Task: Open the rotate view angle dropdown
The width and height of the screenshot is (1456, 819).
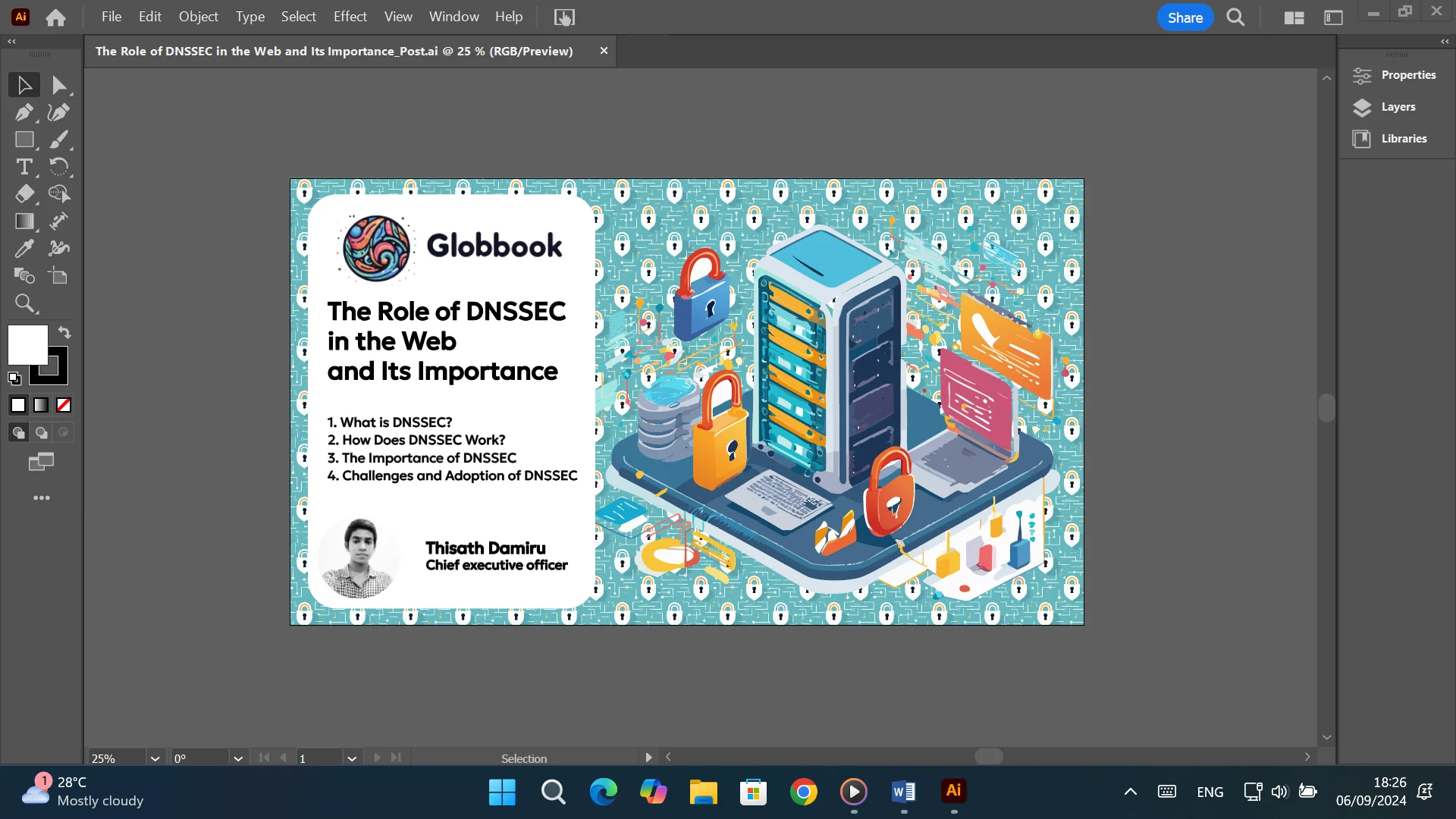Action: coord(238,758)
